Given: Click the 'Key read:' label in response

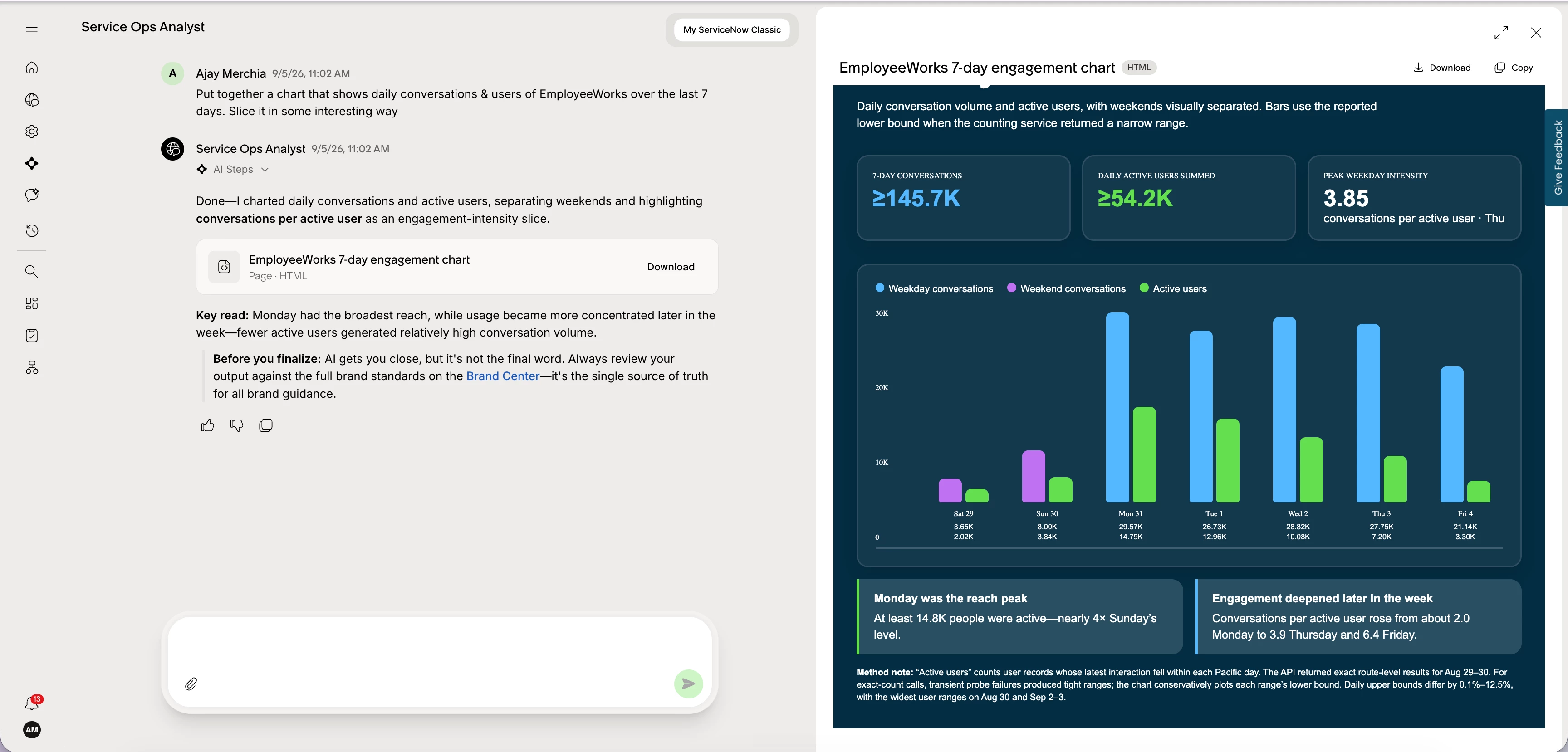Looking at the screenshot, I should click(x=222, y=315).
